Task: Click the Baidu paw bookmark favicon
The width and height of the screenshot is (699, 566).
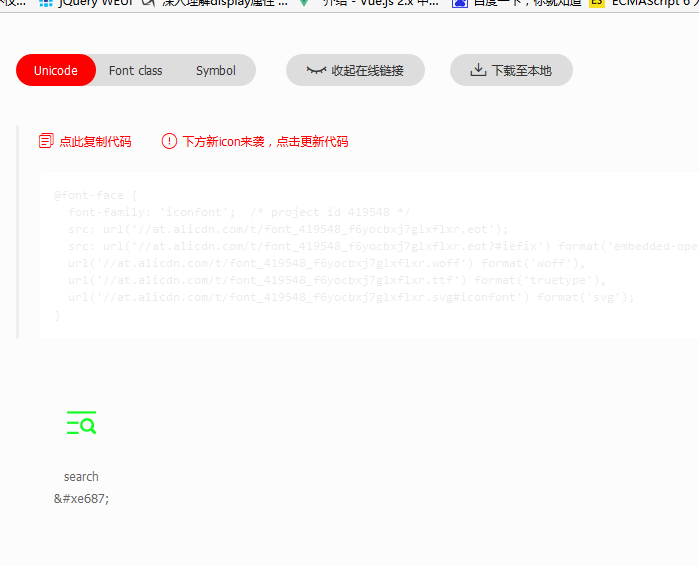Action: point(460,3)
